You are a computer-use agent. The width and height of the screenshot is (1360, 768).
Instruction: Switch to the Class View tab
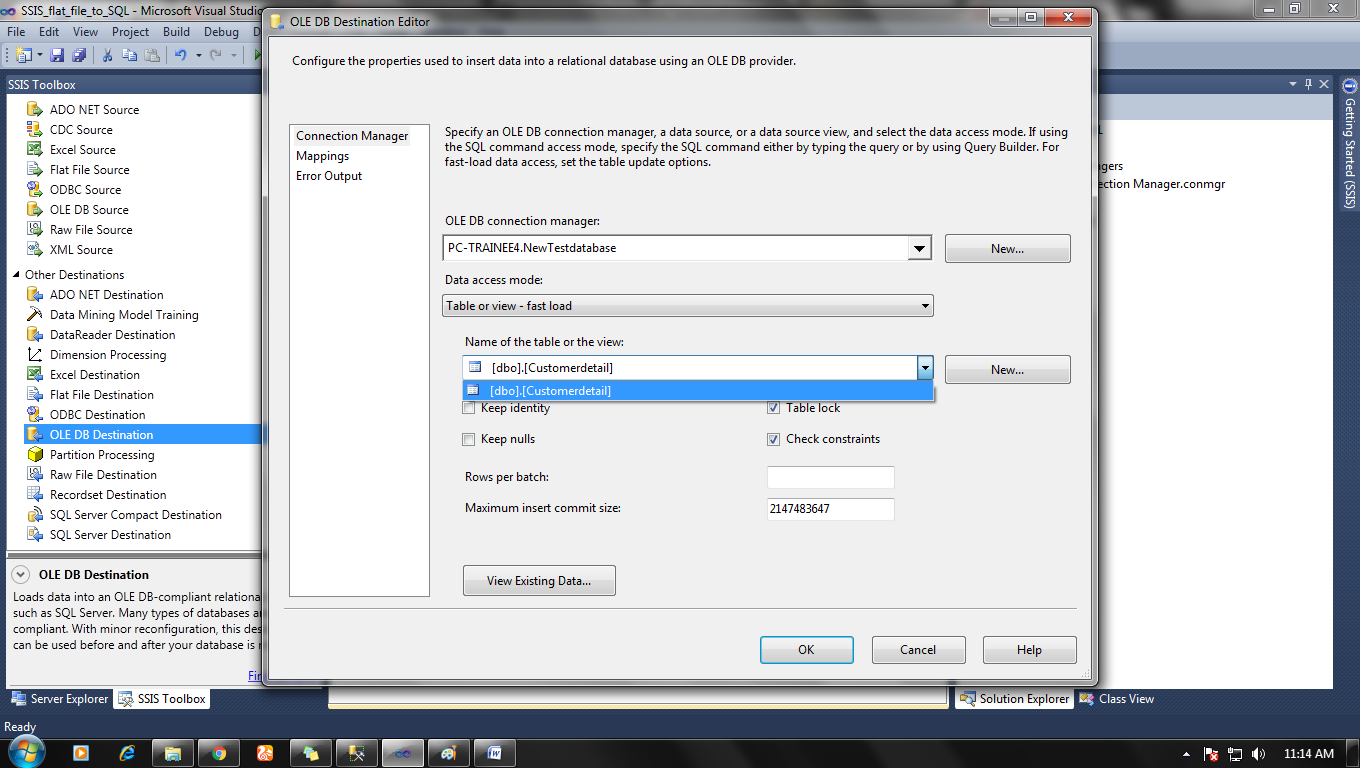1117,699
